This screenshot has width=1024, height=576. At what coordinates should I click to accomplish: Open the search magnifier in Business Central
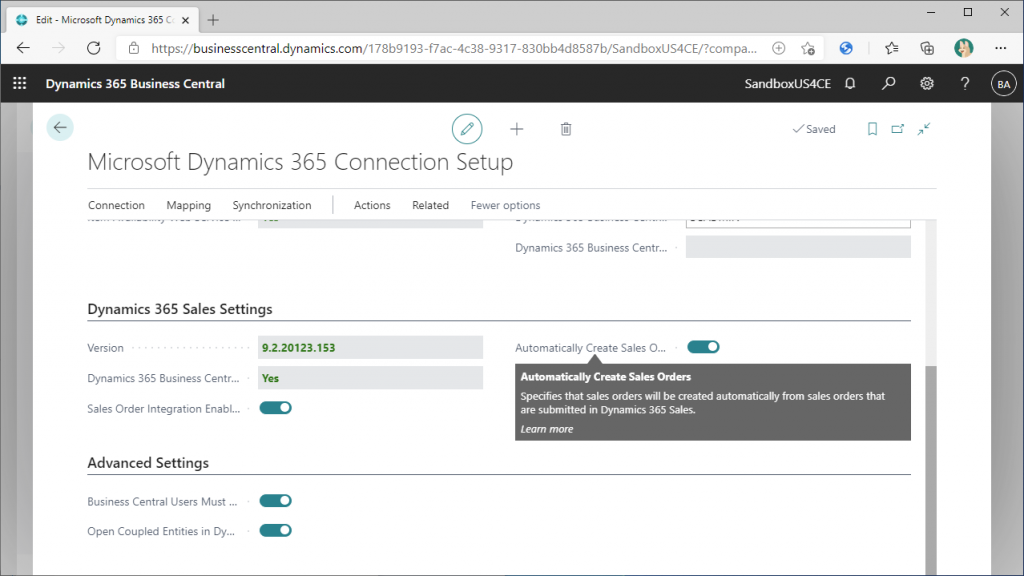click(888, 84)
